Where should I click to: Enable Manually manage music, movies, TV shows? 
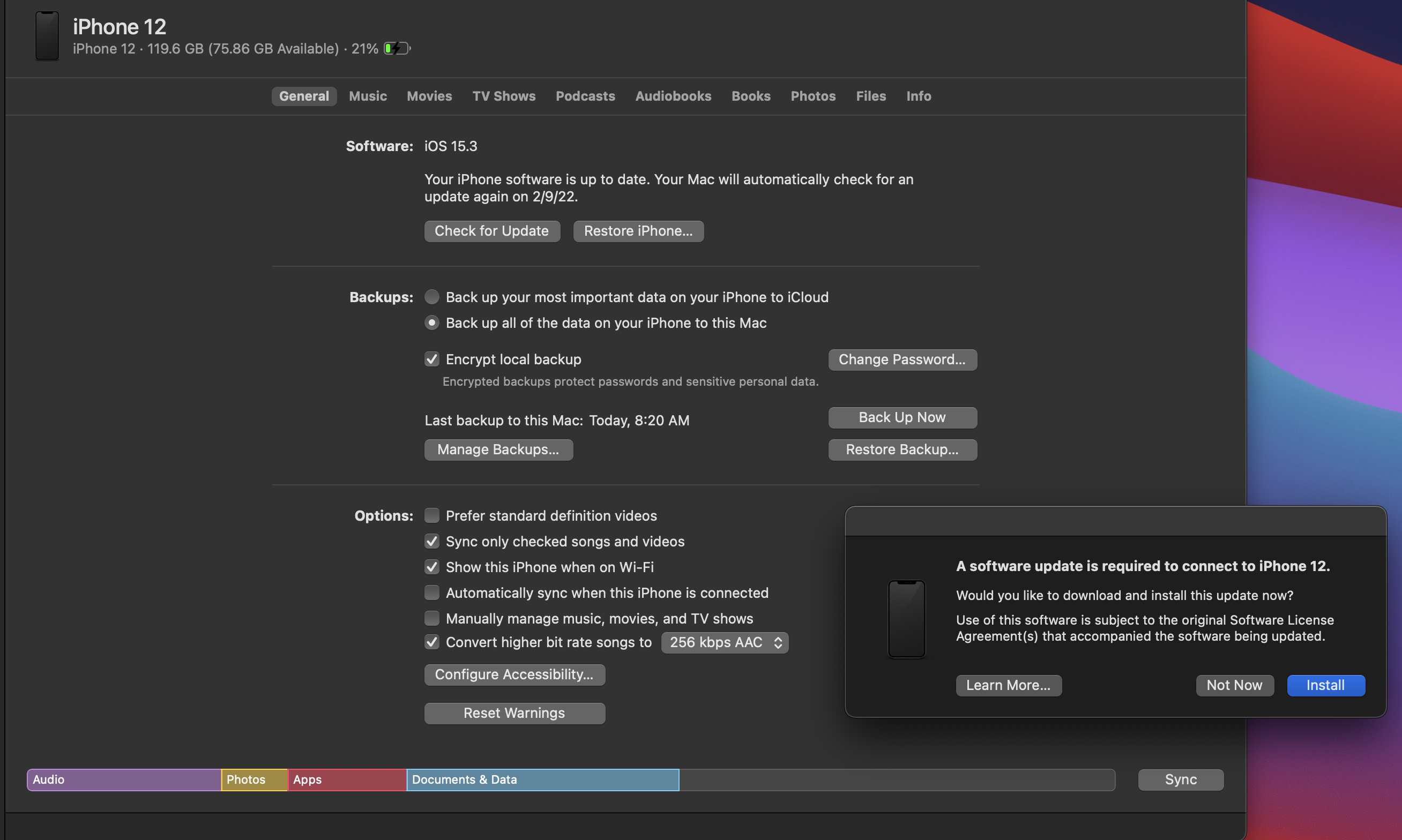(432, 618)
